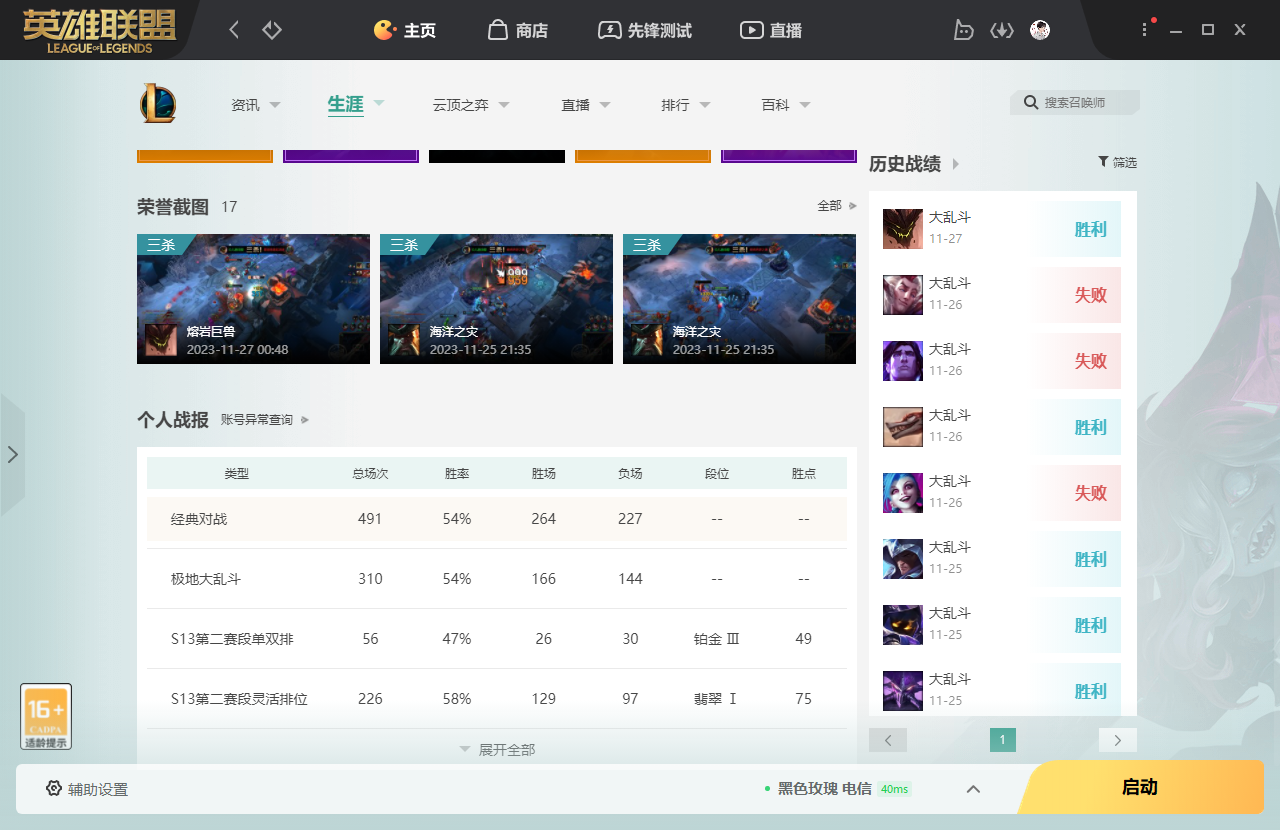Click the blue-haired Jinx champion icon
The width and height of the screenshot is (1280, 830).
click(903, 493)
